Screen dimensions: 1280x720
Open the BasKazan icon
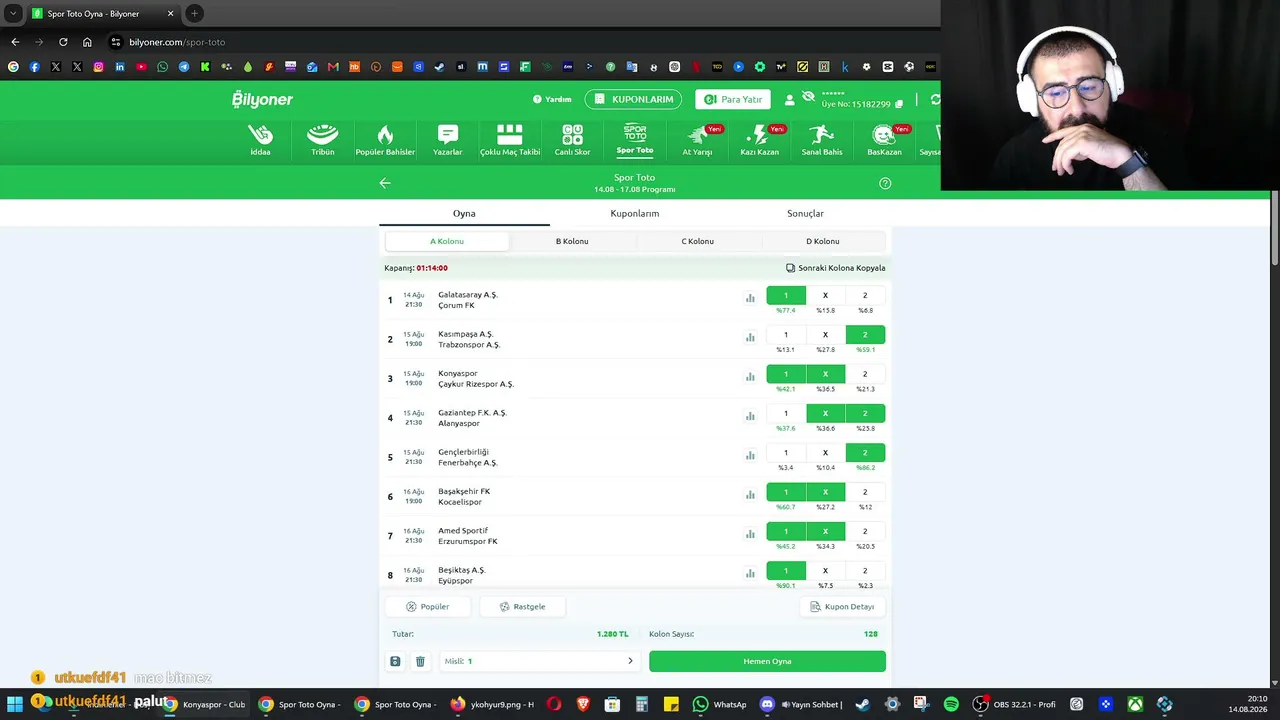tap(884, 140)
